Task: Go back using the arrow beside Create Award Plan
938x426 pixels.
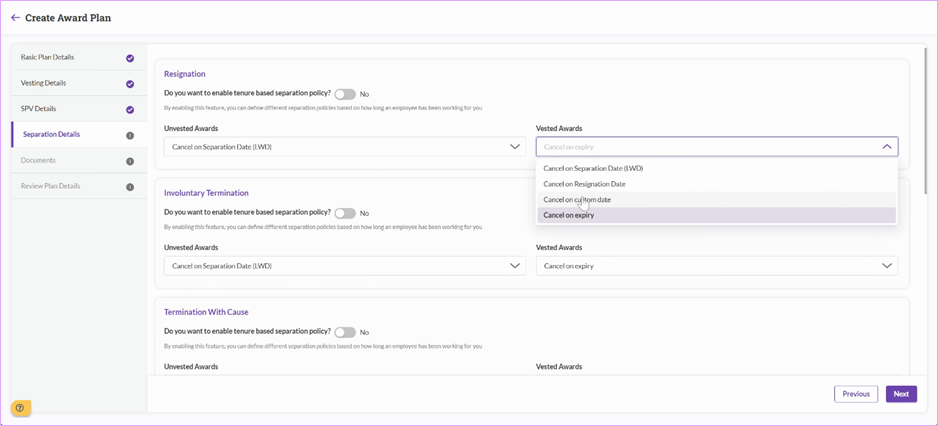Action: 16,18
